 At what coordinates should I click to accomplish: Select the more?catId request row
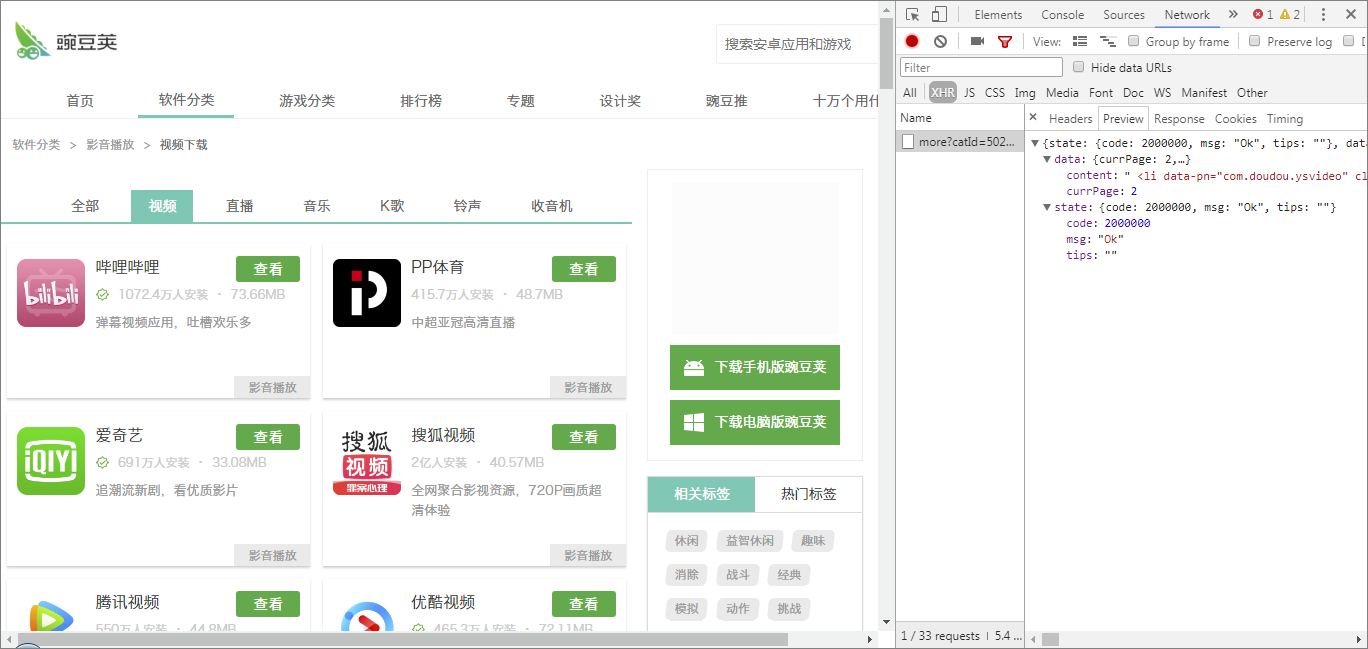960,142
